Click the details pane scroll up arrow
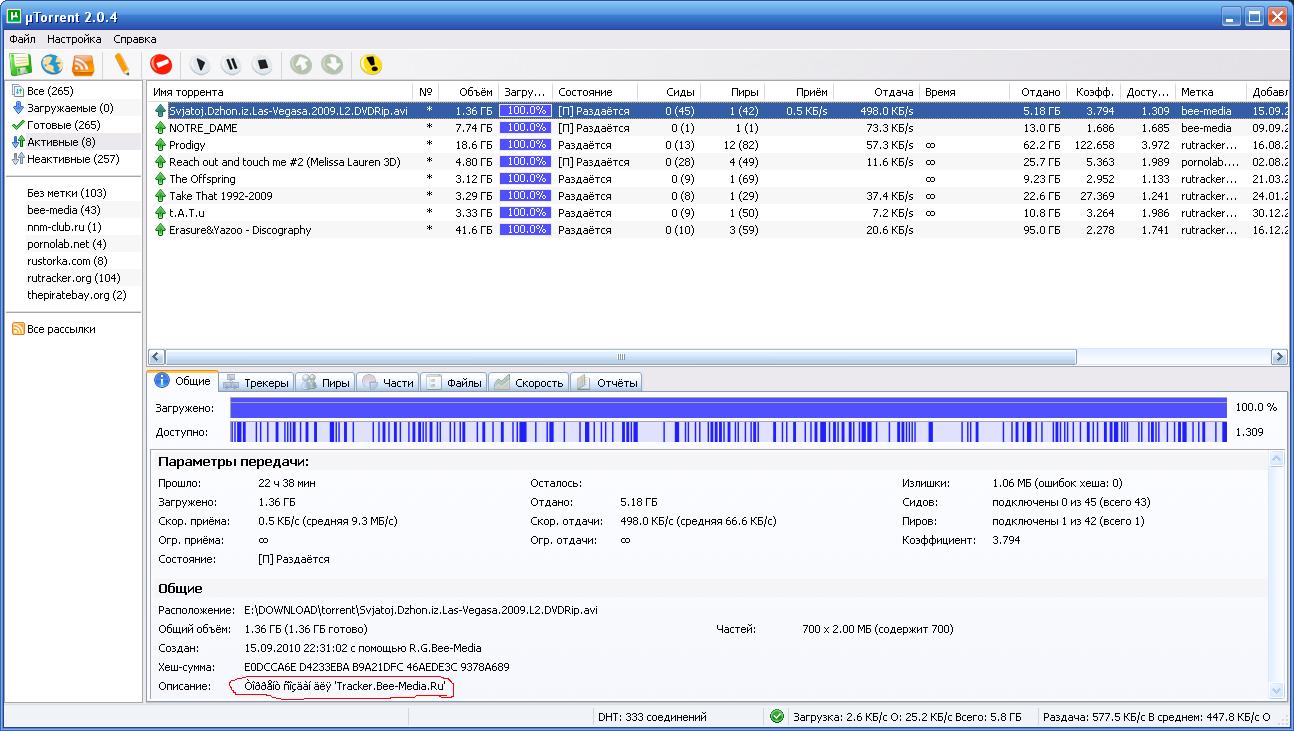Viewport: 1294px width, 731px height. (x=1276, y=458)
